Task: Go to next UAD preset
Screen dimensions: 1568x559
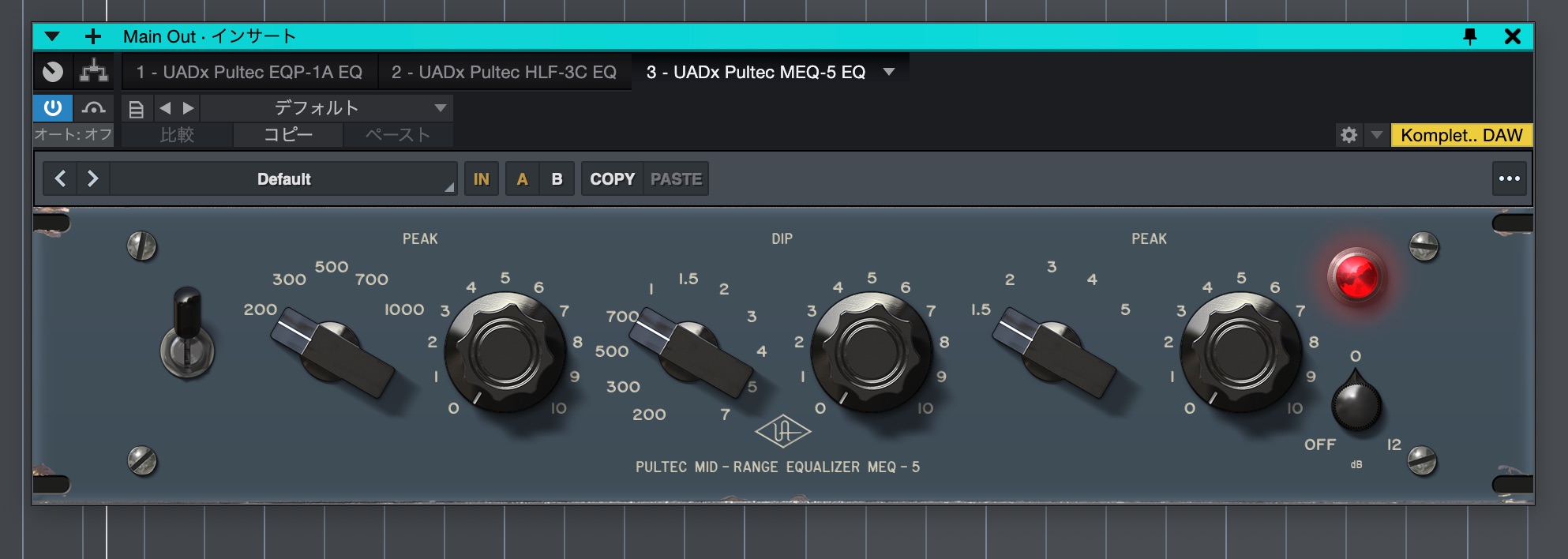Action: (x=92, y=178)
